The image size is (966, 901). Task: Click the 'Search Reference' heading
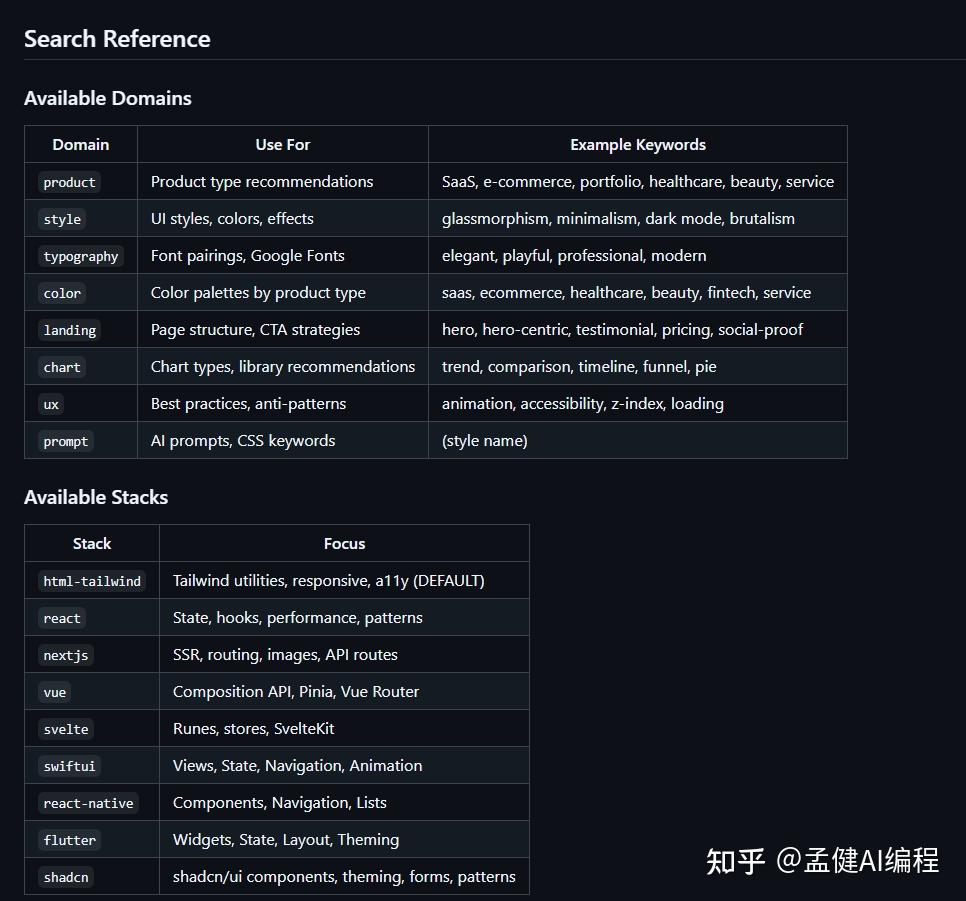(x=117, y=39)
